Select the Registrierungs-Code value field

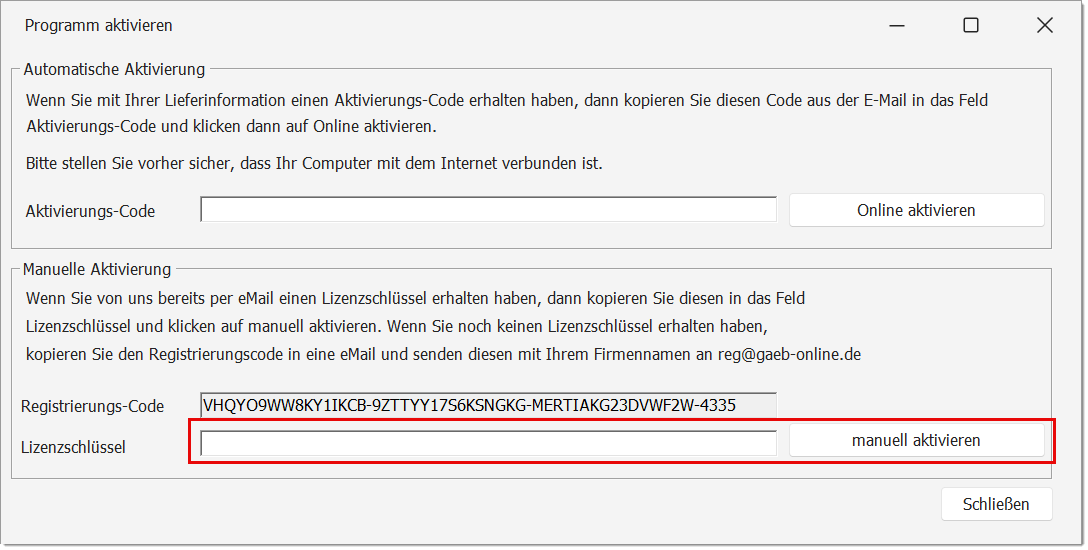[488, 405]
